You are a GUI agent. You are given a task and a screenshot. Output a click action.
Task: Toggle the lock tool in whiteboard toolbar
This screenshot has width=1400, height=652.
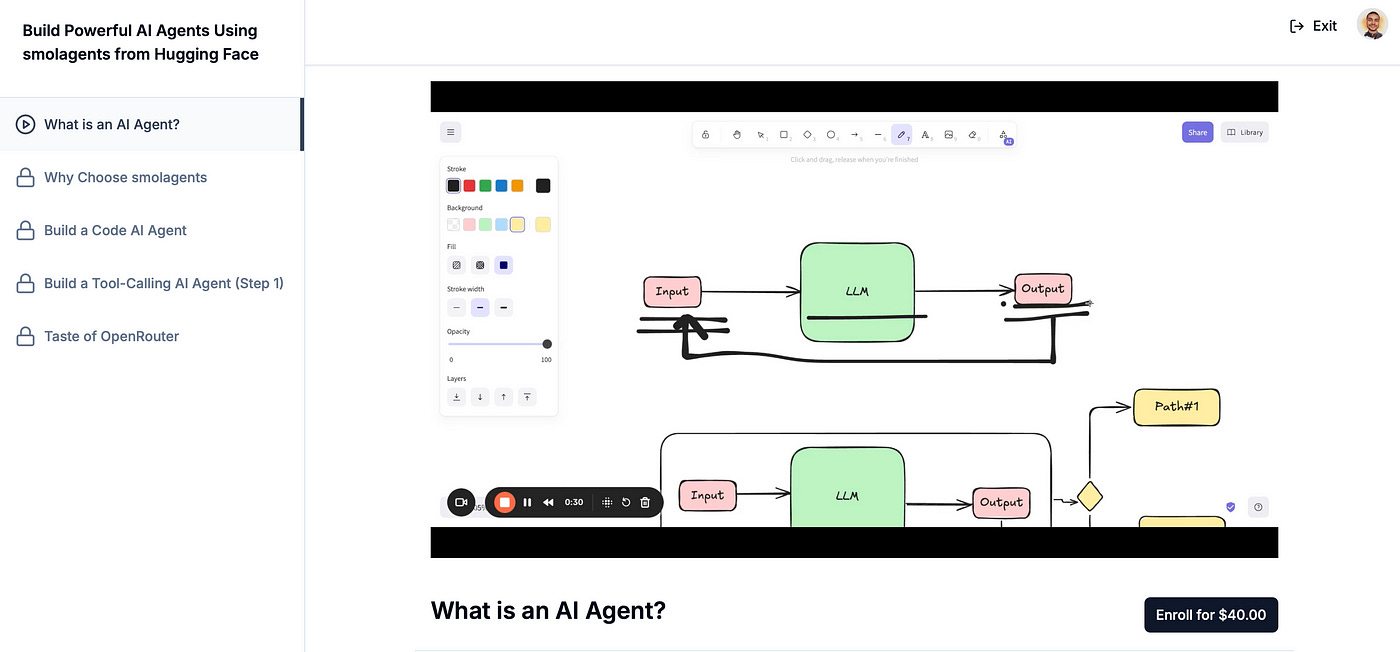(706, 134)
